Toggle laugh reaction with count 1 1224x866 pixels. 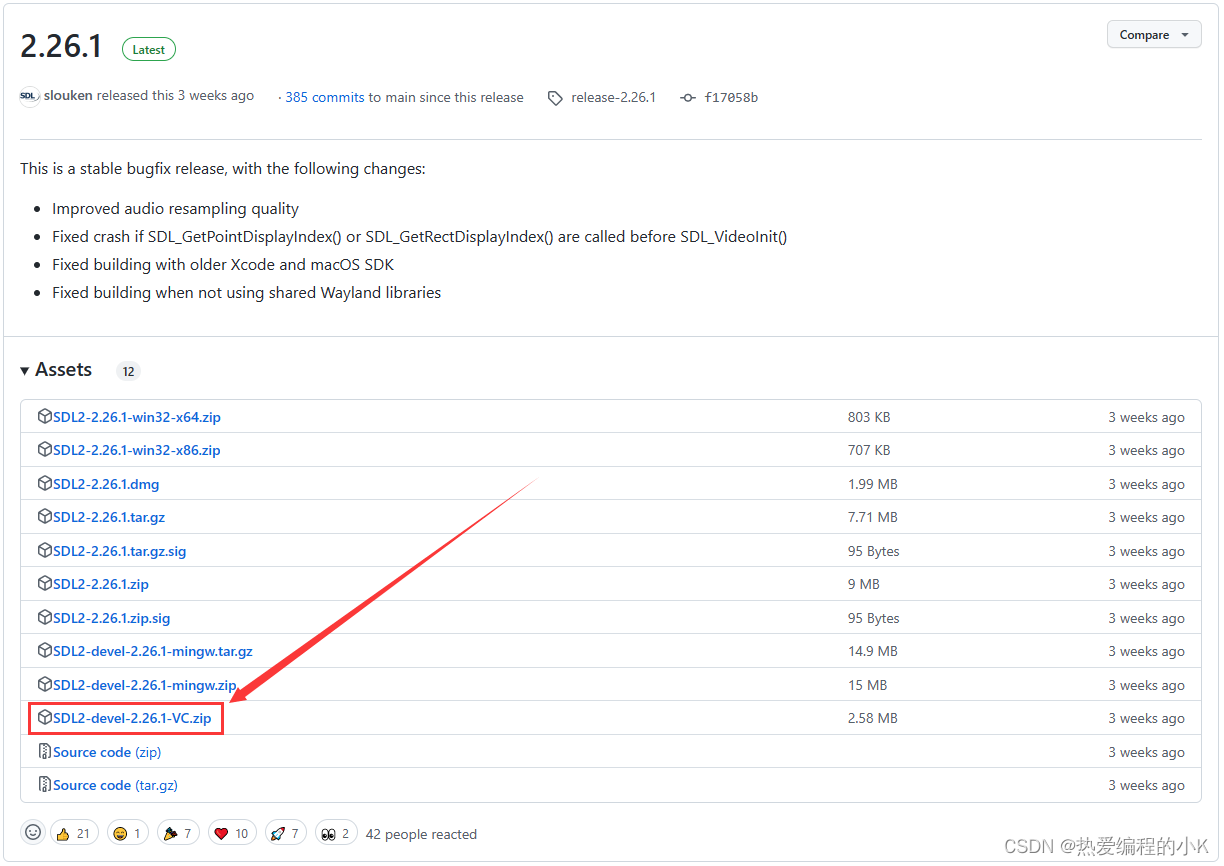[126, 833]
